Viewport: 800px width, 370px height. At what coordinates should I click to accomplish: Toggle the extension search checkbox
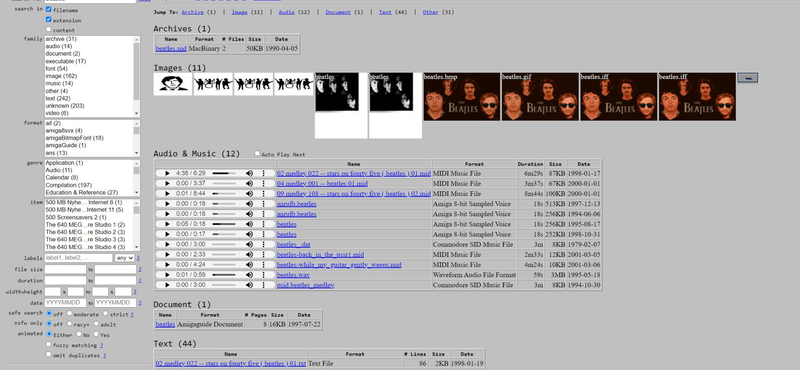tap(48, 19)
